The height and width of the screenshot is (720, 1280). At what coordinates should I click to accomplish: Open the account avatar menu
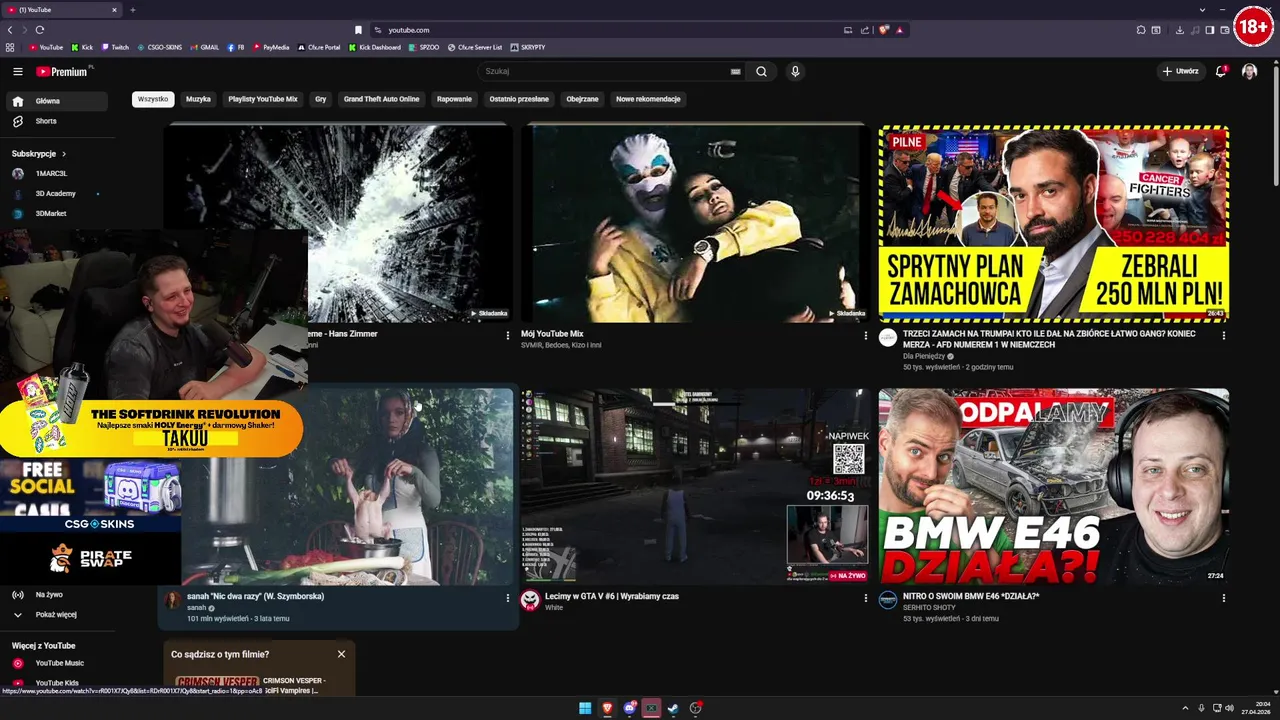coord(1249,71)
